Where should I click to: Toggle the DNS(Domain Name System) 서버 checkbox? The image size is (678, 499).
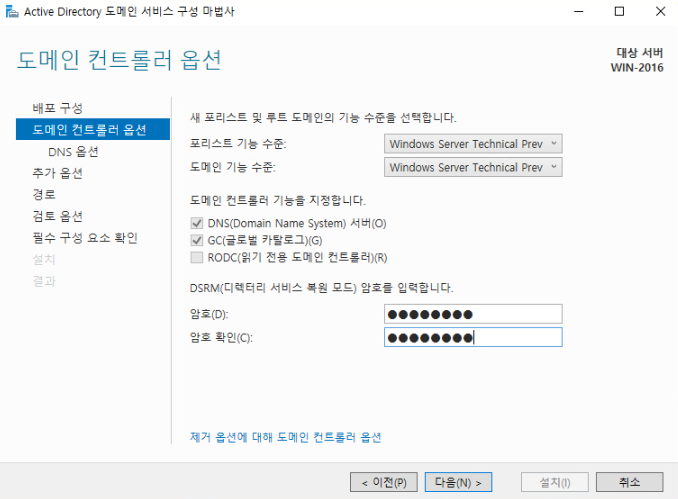[197, 223]
